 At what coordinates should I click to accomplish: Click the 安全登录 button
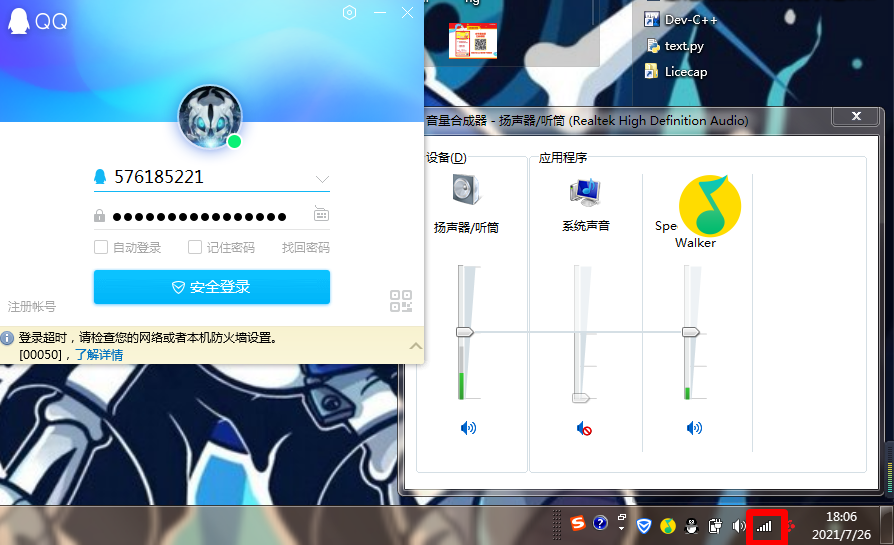click(212, 287)
